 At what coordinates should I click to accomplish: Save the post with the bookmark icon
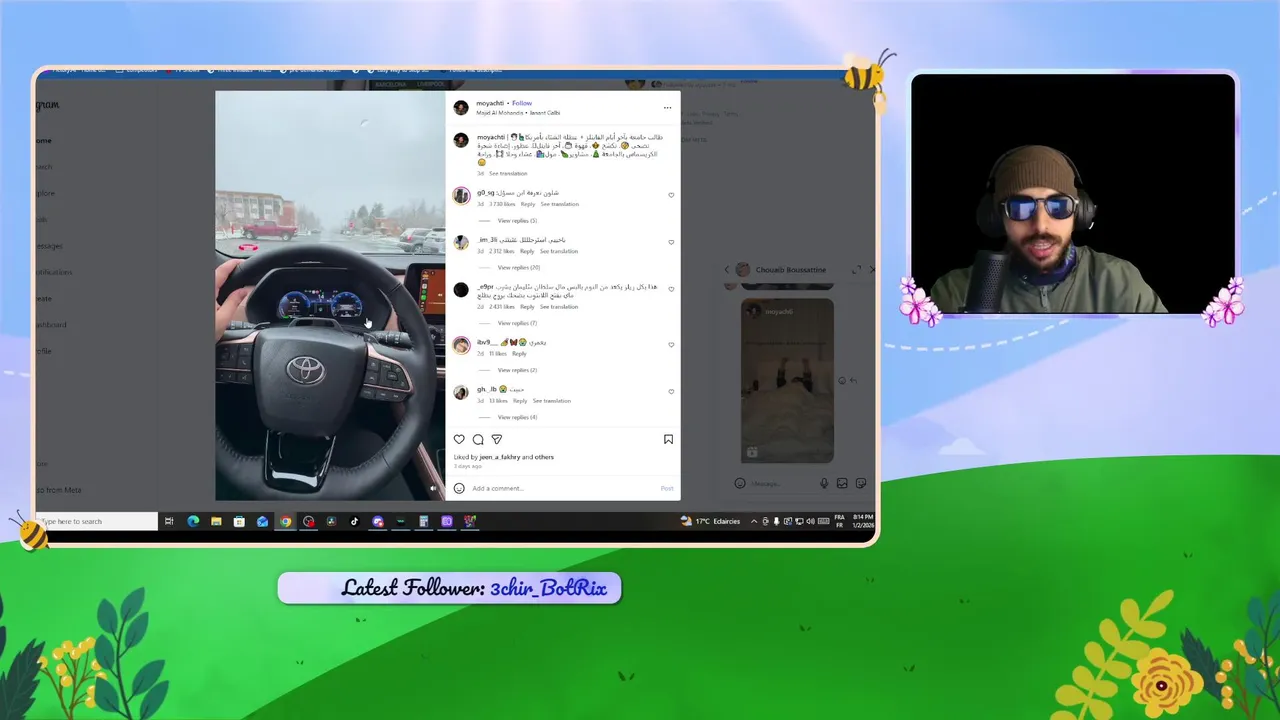[x=668, y=439]
